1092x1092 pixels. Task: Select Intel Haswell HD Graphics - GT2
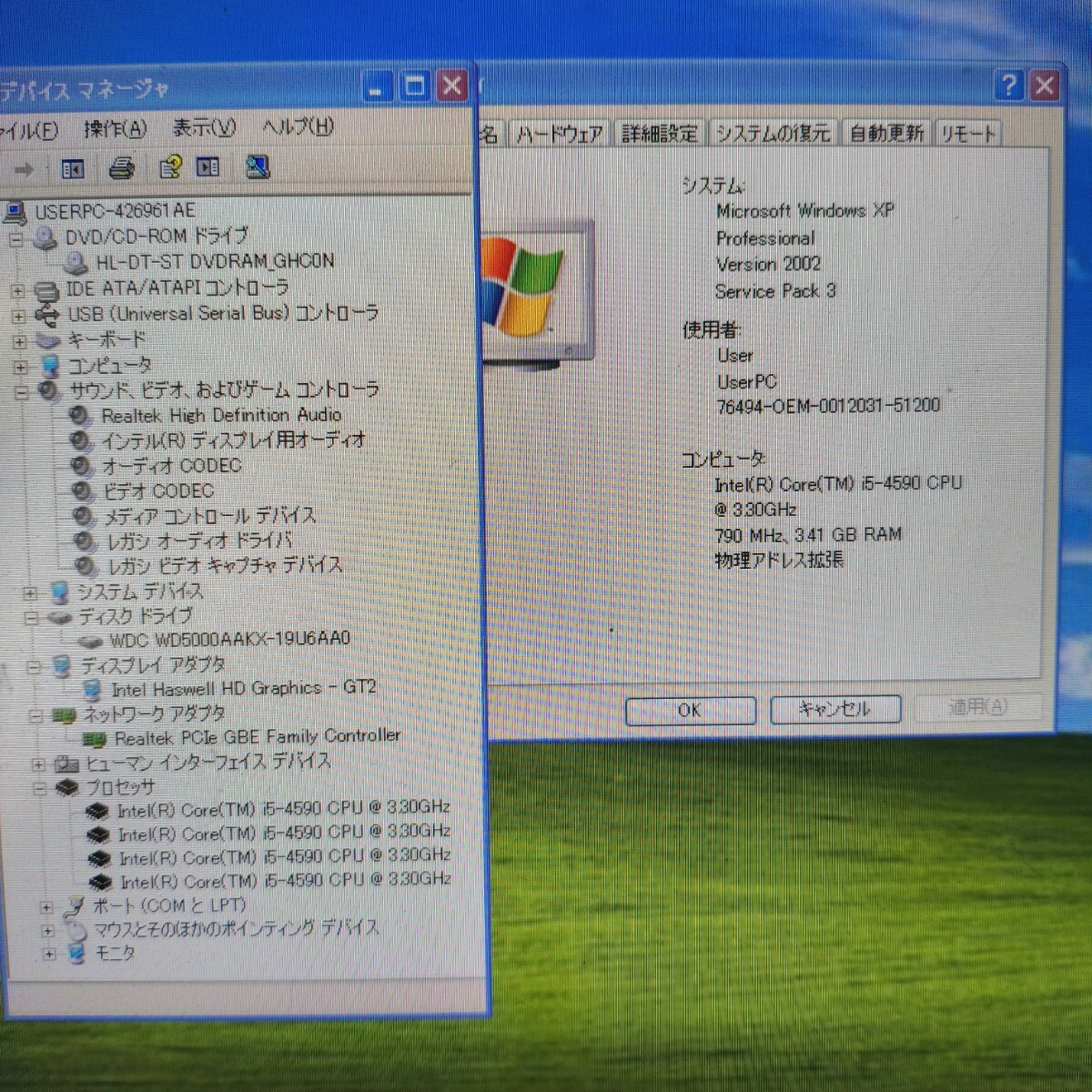tap(243, 689)
